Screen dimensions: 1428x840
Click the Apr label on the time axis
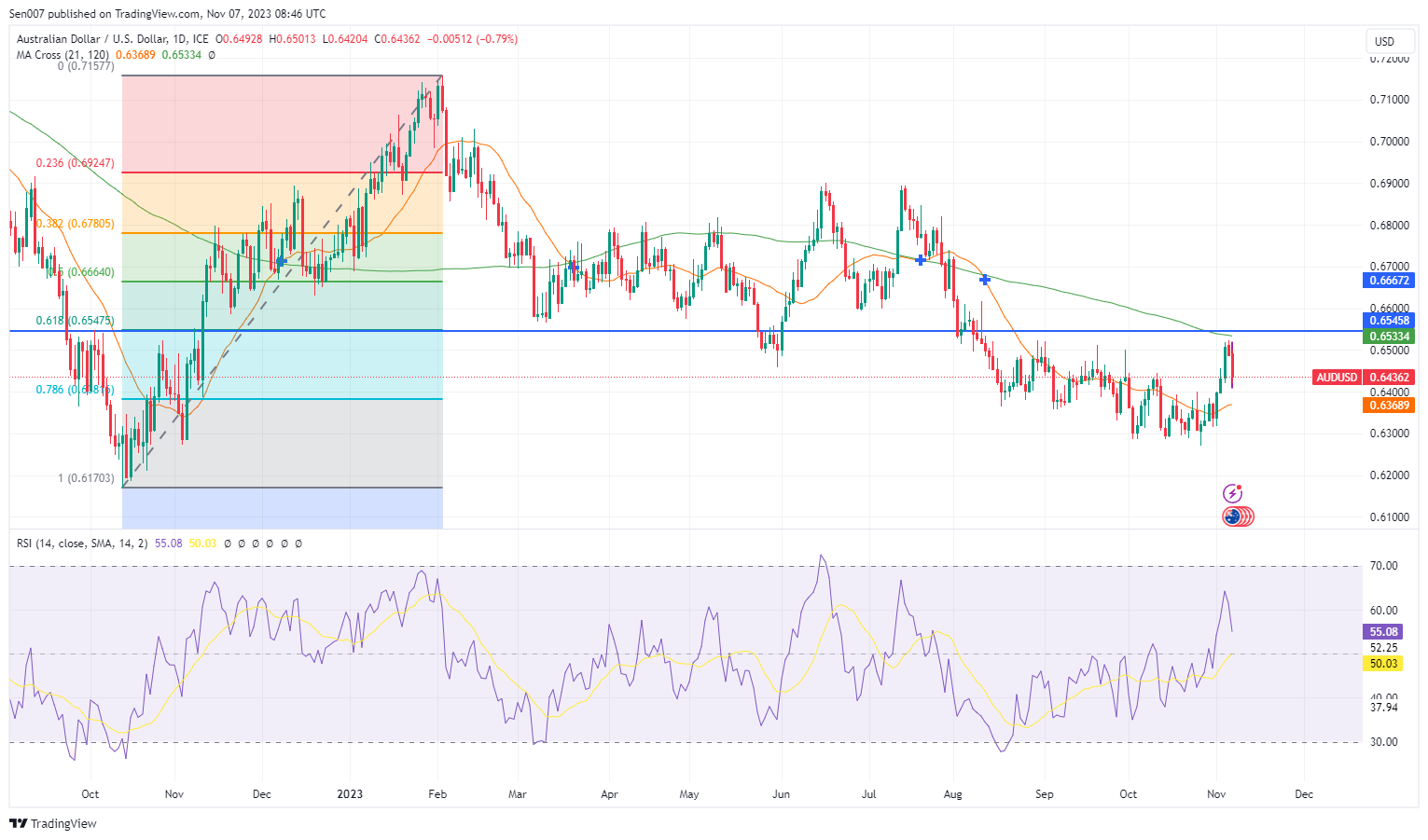pyautogui.click(x=609, y=794)
